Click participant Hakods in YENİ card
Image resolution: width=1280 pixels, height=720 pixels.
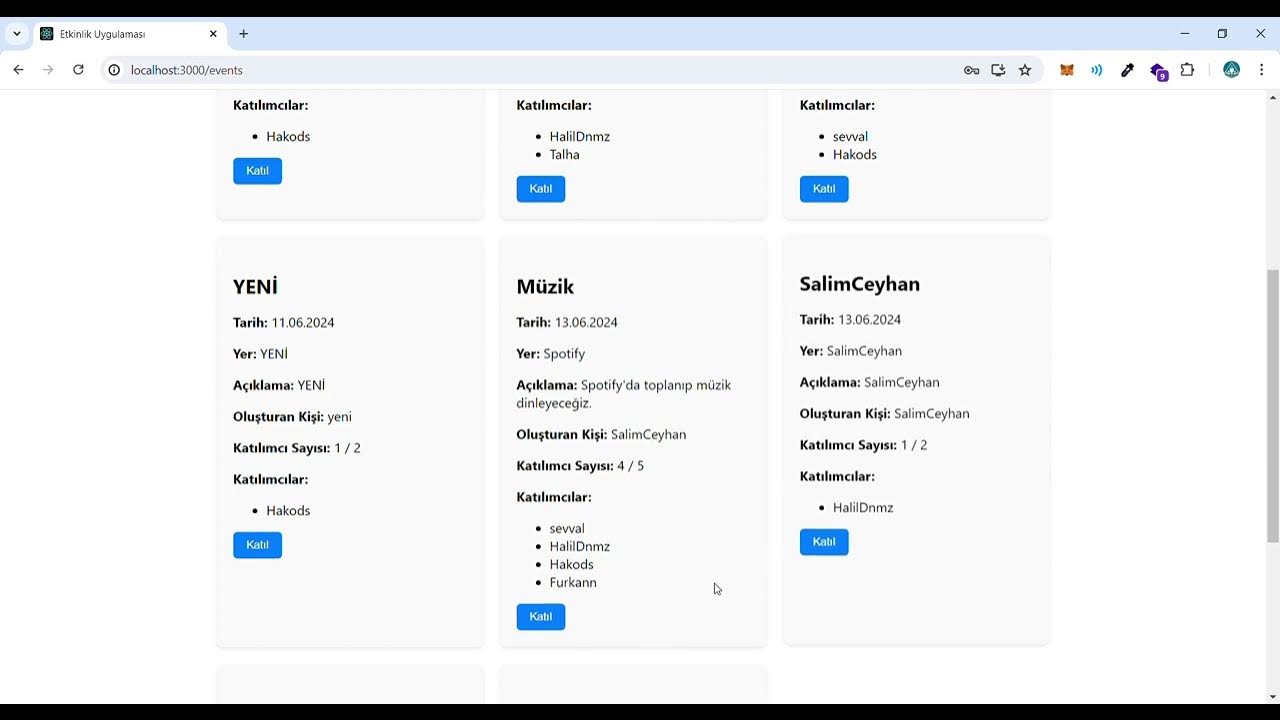pyautogui.click(x=288, y=511)
